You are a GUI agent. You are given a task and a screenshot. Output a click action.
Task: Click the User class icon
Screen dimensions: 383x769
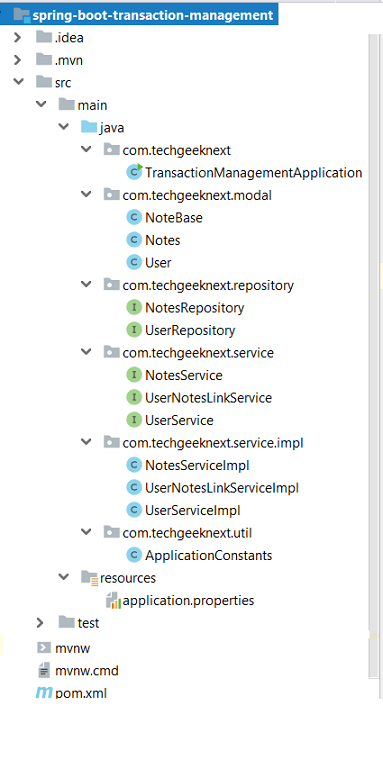coord(134,262)
